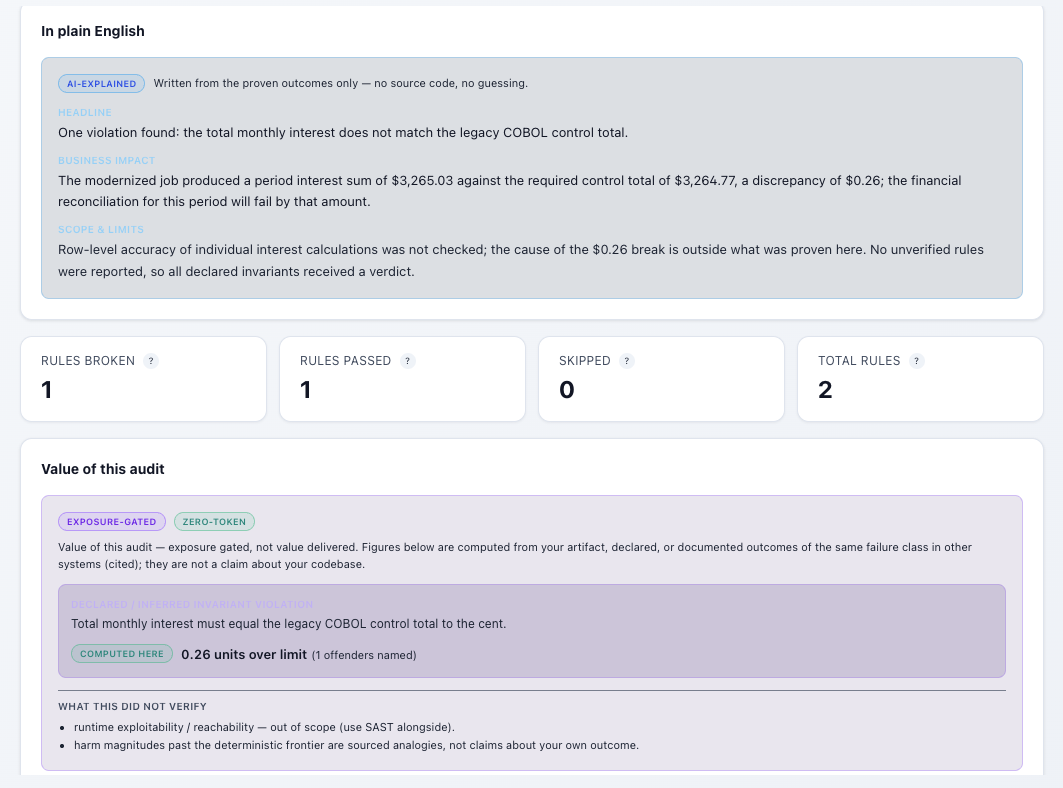Viewport: 1063px width, 788px height.
Task: Select the 'Value of this audit' heading
Action: pyautogui.click(x=103, y=469)
